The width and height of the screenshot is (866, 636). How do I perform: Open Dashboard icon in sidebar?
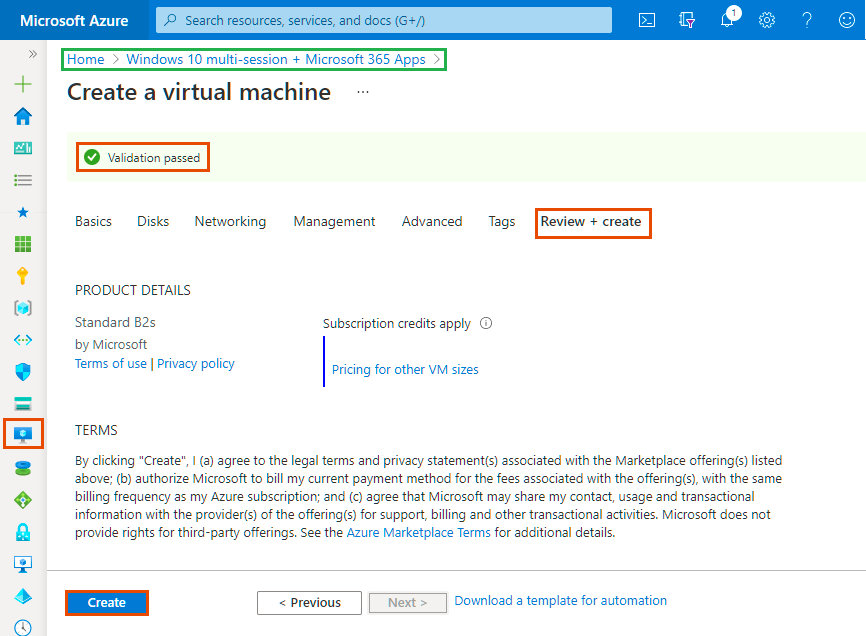point(23,148)
